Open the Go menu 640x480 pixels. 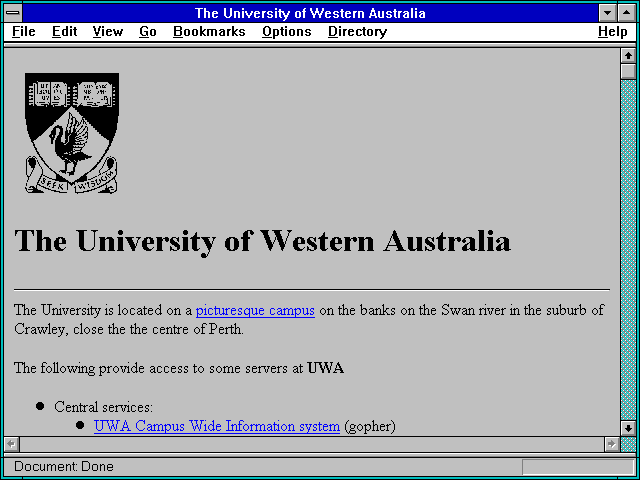coord(148,31)
